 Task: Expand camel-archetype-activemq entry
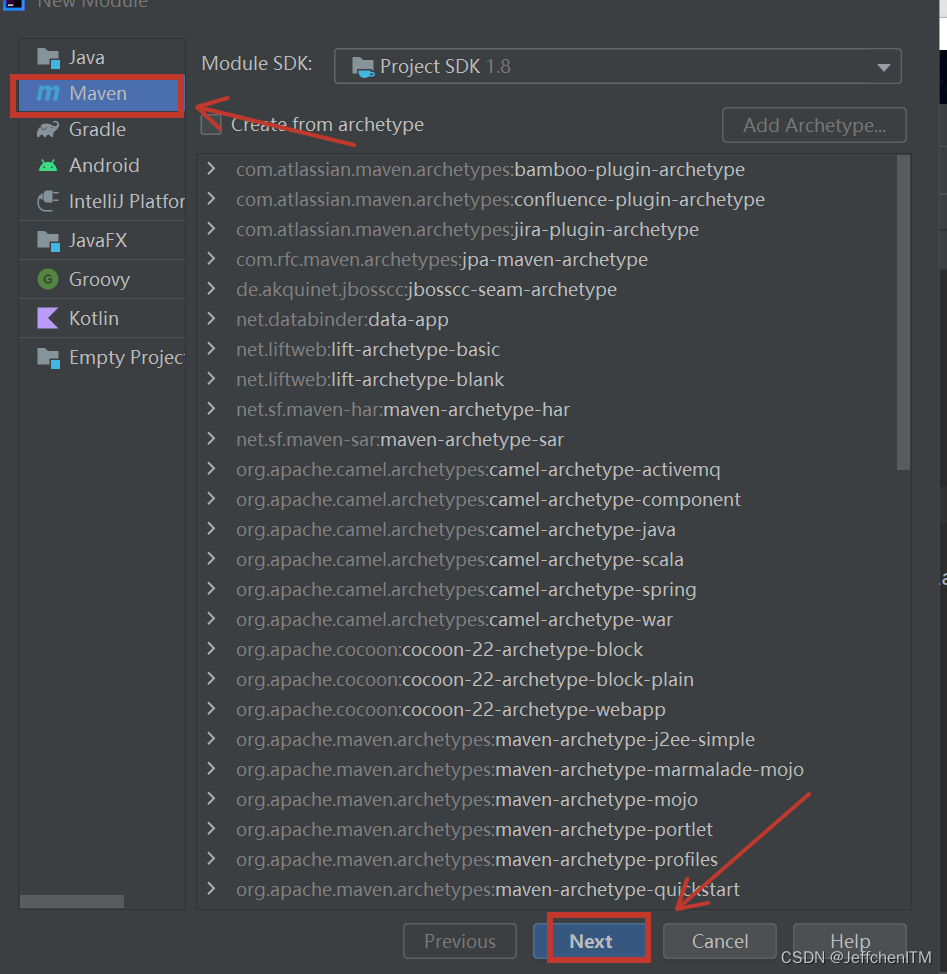pos(211,469)
